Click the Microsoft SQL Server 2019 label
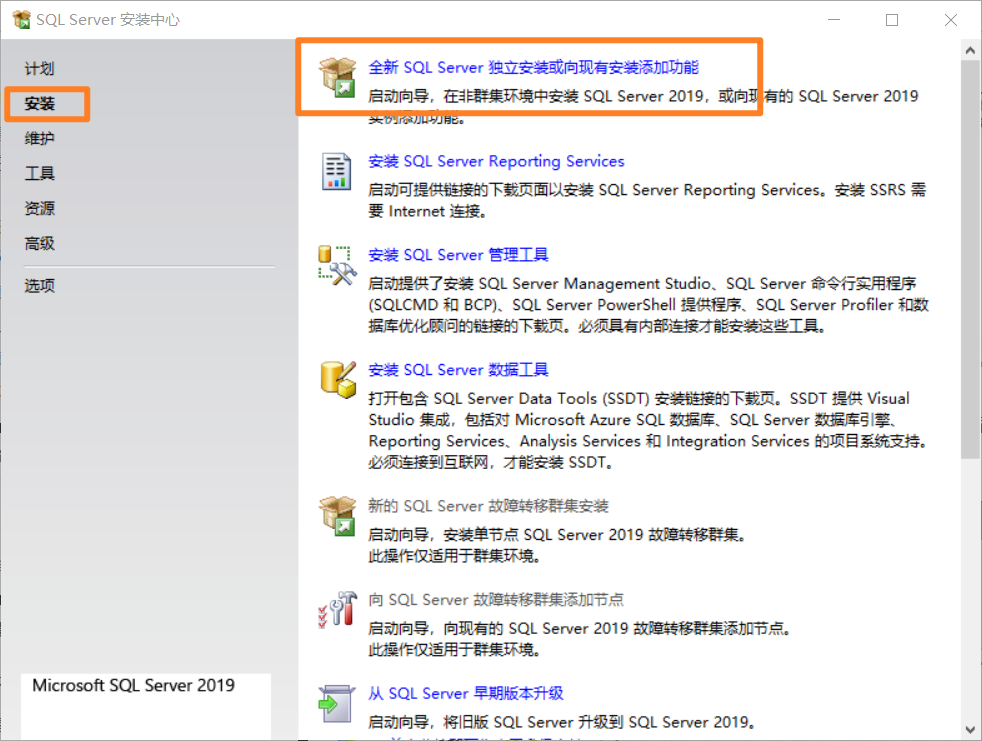 [x=133, y=685]
